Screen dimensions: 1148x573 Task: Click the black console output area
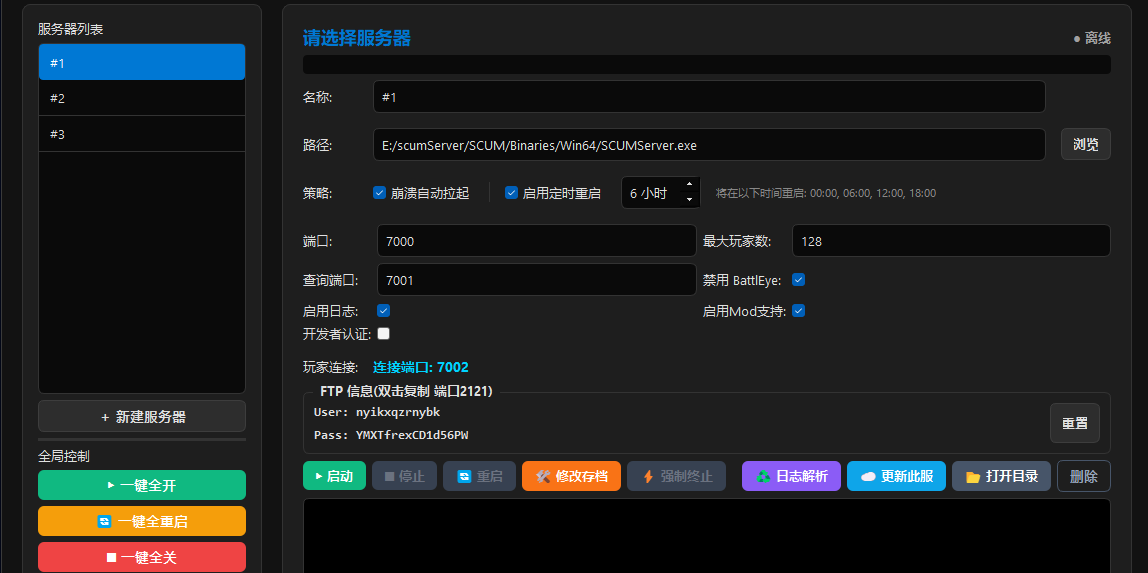tap(707, 536)
